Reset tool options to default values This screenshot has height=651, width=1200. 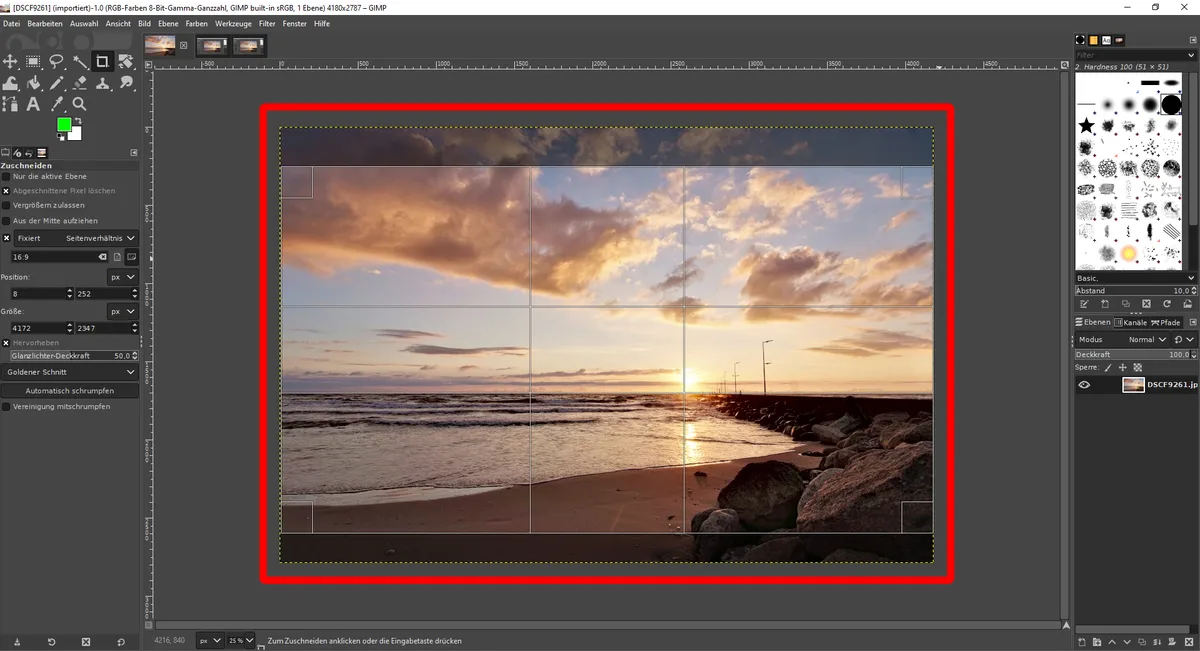coord(121,641)
